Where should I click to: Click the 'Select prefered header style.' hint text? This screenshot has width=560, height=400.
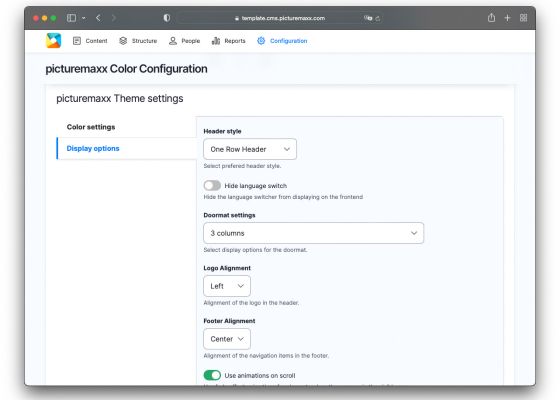click(x=242, y=166)
